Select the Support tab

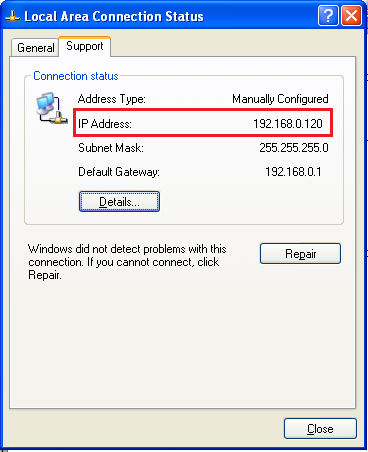click(85, 46)
